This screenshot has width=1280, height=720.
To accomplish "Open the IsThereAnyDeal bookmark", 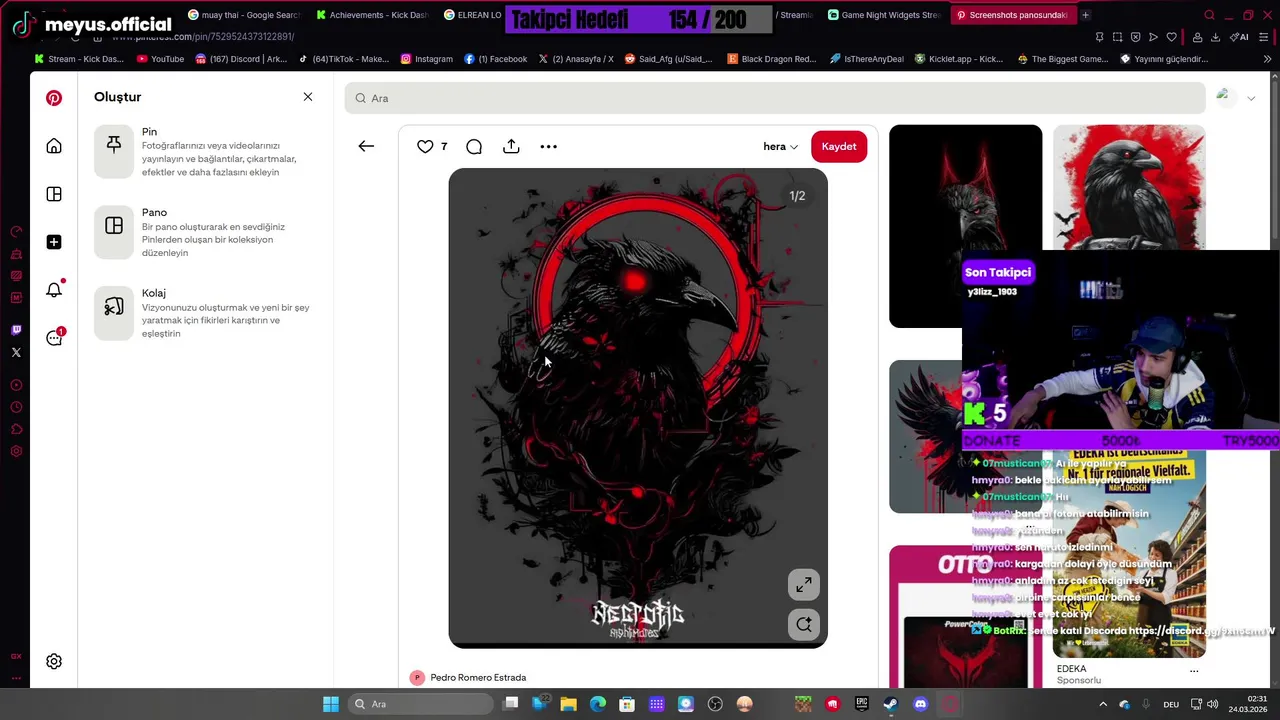I will 866,59.
